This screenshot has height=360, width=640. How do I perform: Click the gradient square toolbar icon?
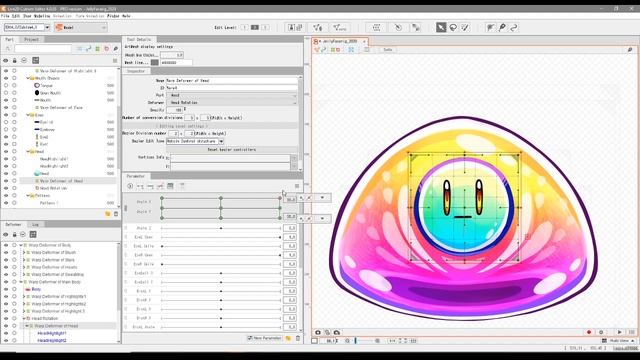416,27
